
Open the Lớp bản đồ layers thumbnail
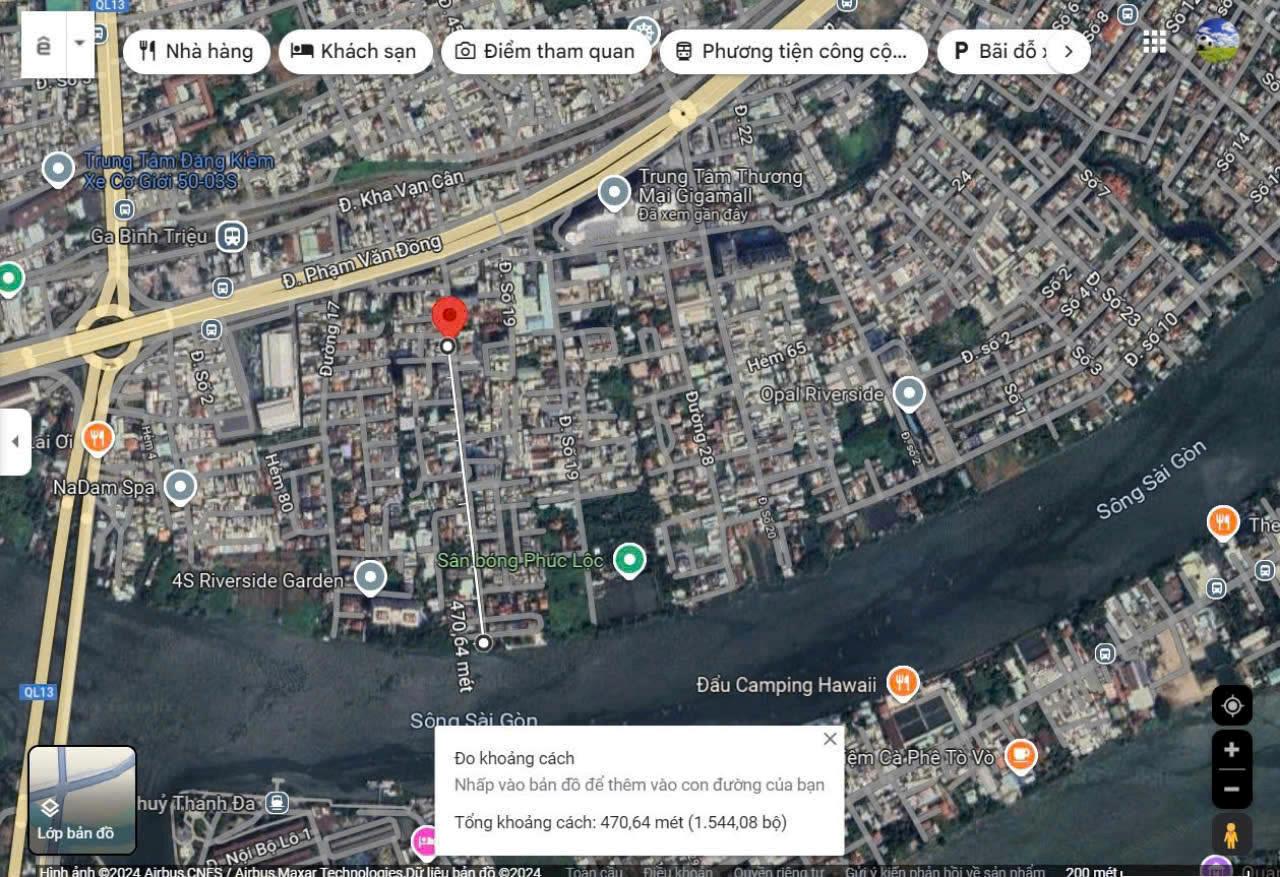(82, 800)
